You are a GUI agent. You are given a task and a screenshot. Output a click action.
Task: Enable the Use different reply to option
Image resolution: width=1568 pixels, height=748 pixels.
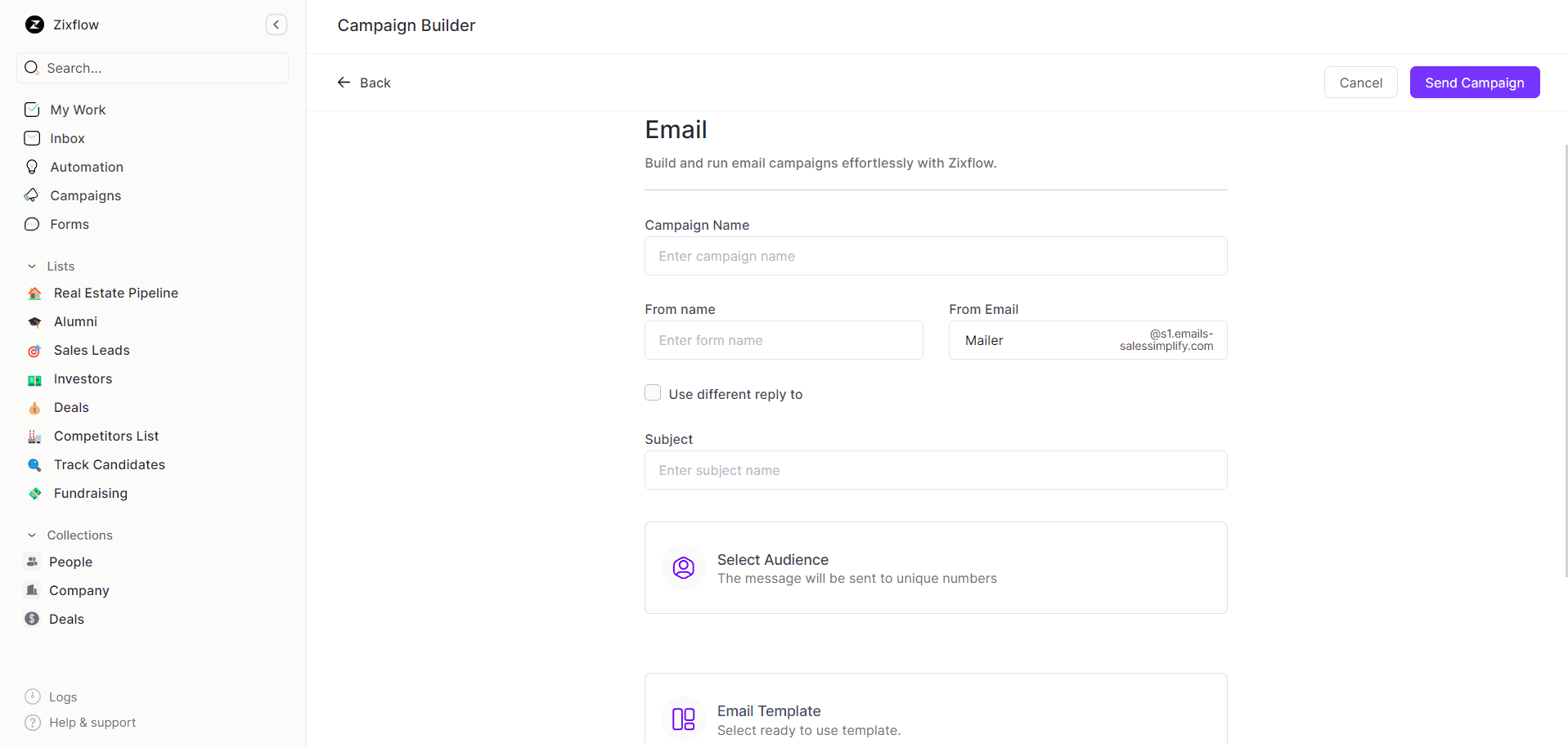click(653, 392)
